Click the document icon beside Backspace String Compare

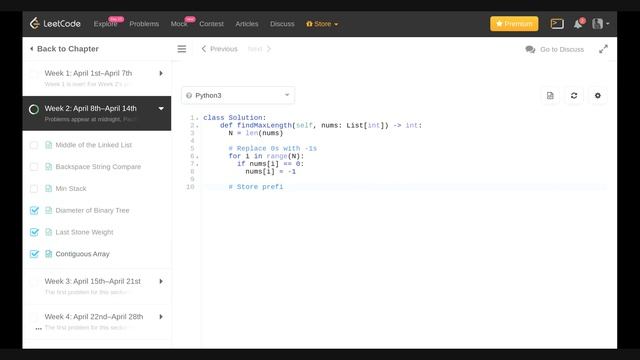pos(49,167)
